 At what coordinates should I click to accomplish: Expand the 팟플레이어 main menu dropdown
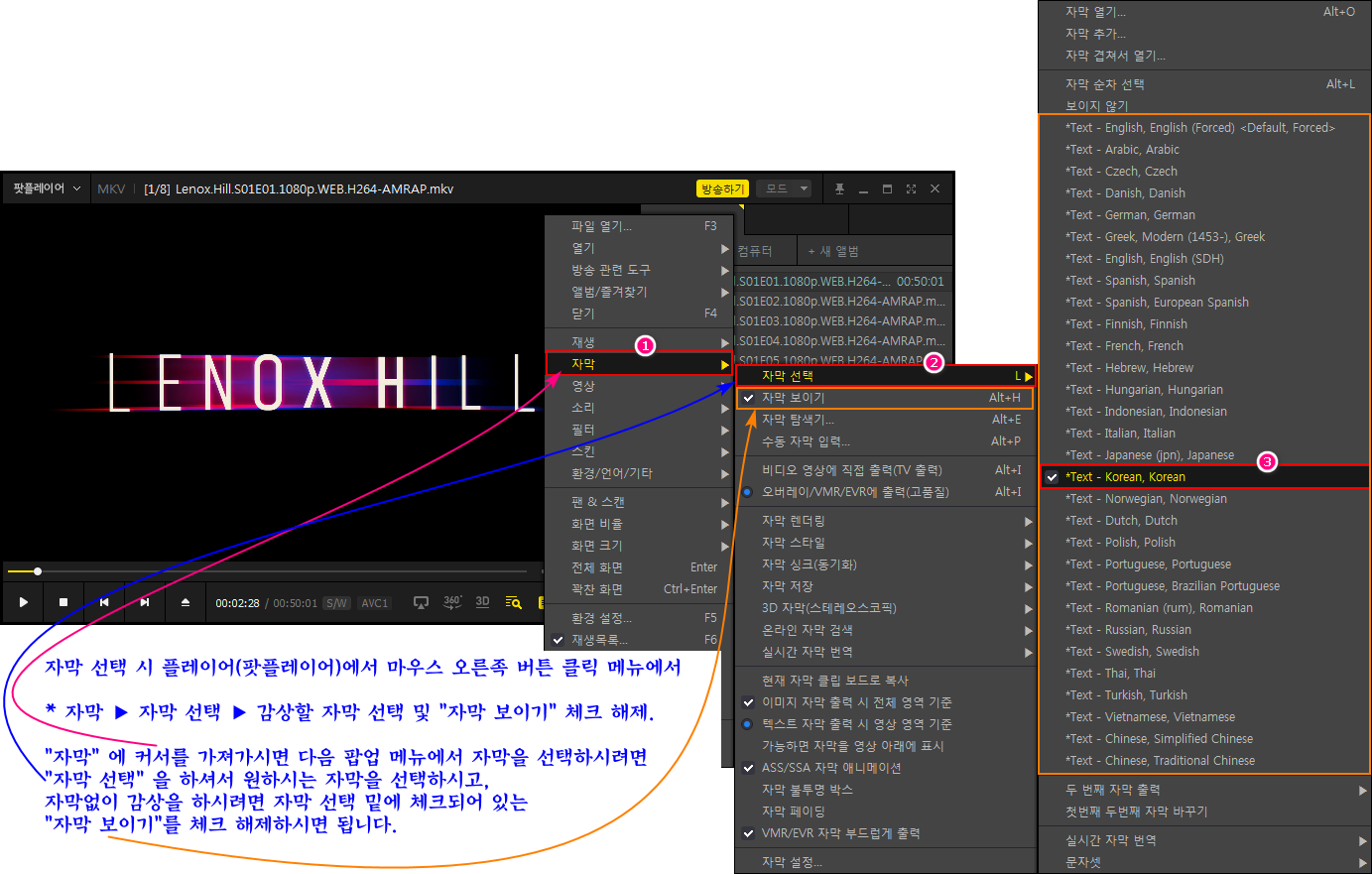46,188
